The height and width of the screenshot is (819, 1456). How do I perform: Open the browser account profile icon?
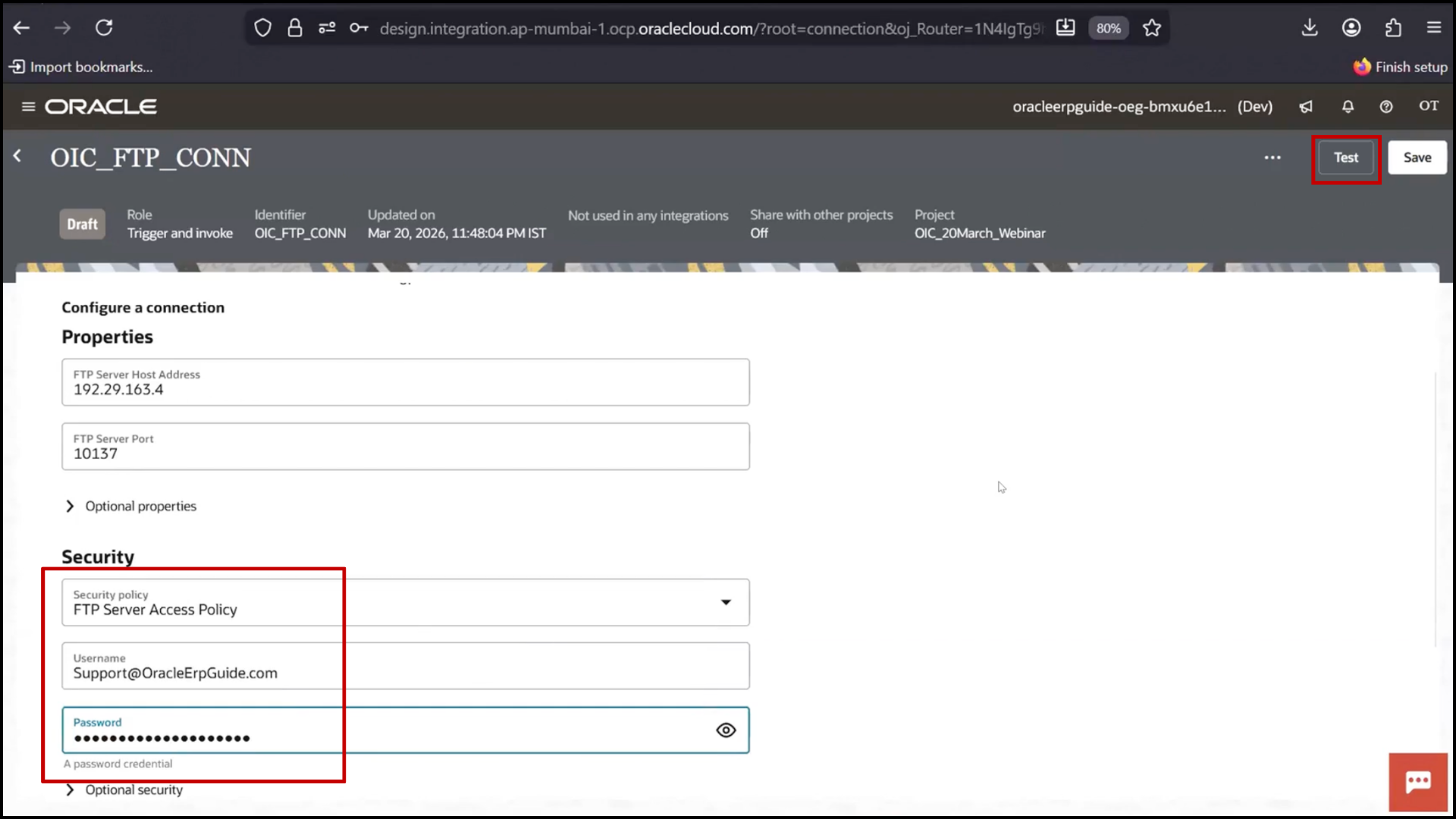[1351, 28]
